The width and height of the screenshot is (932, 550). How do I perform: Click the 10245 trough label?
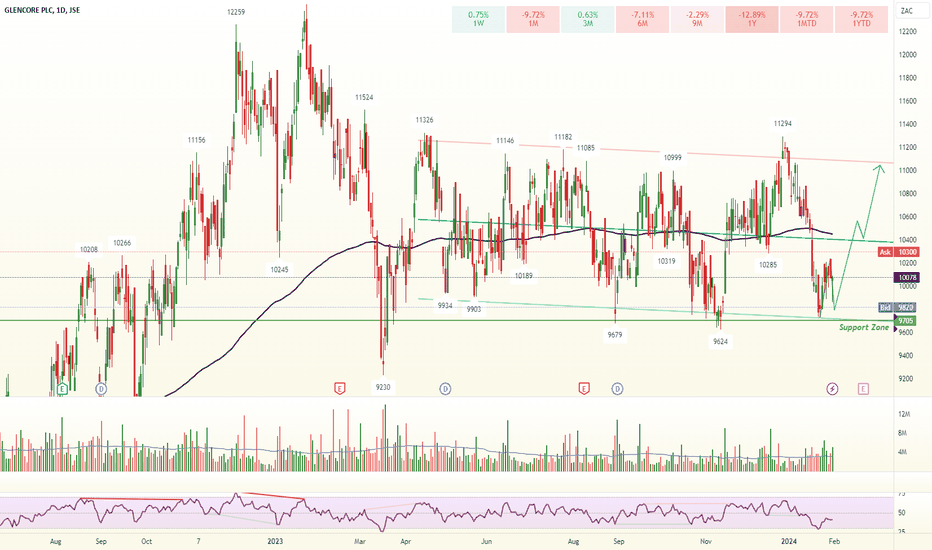pos(279,269)
